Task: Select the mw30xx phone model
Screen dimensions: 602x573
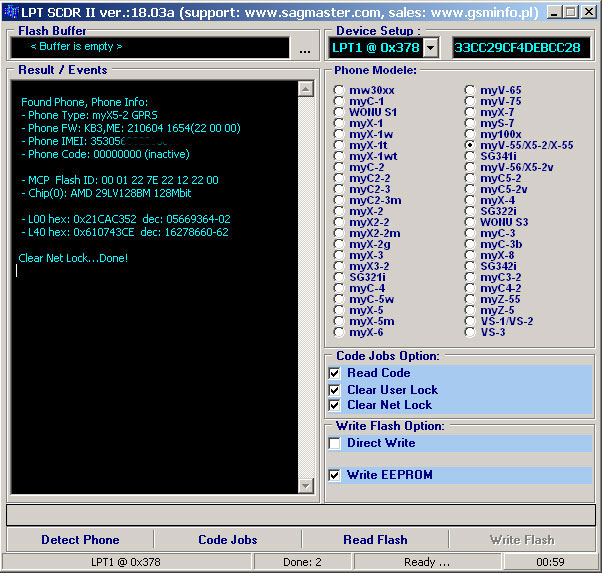Action: 339,90
